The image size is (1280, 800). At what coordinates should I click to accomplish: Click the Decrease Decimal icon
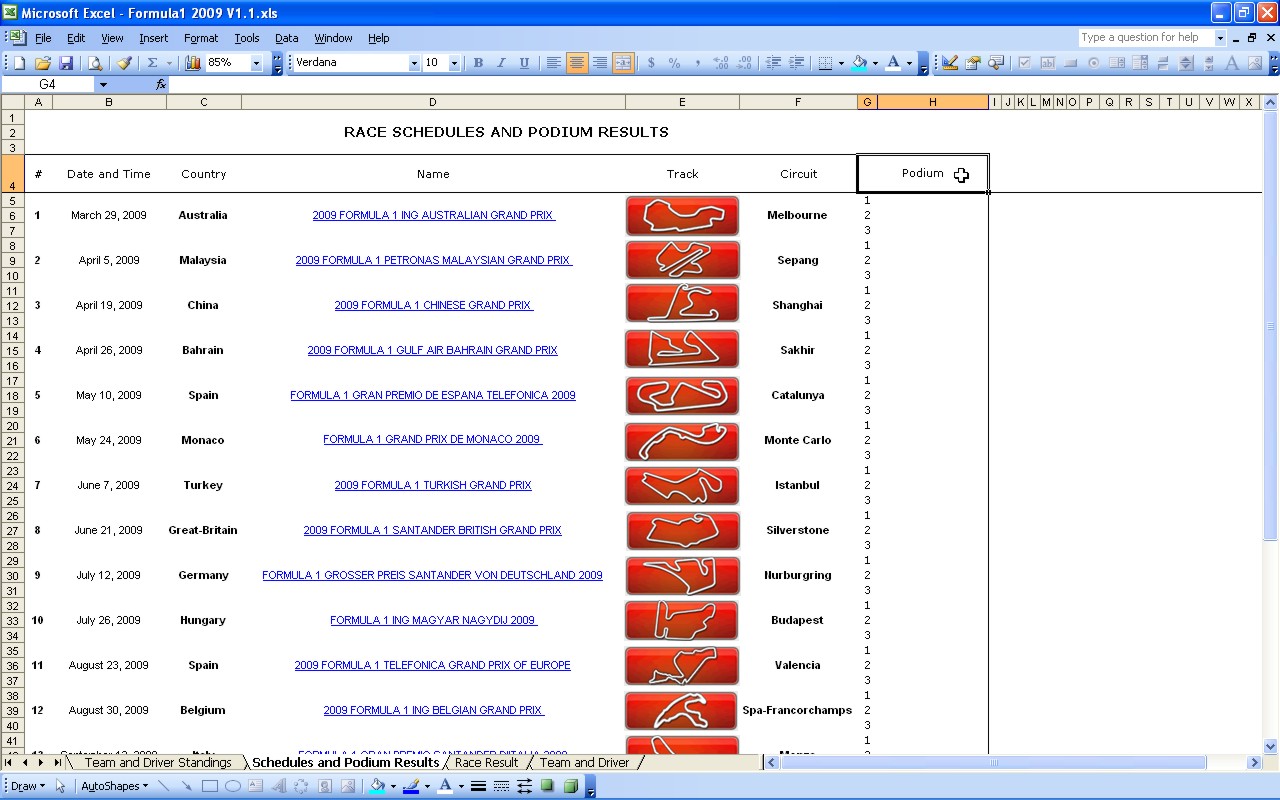[x=744, y=62]
